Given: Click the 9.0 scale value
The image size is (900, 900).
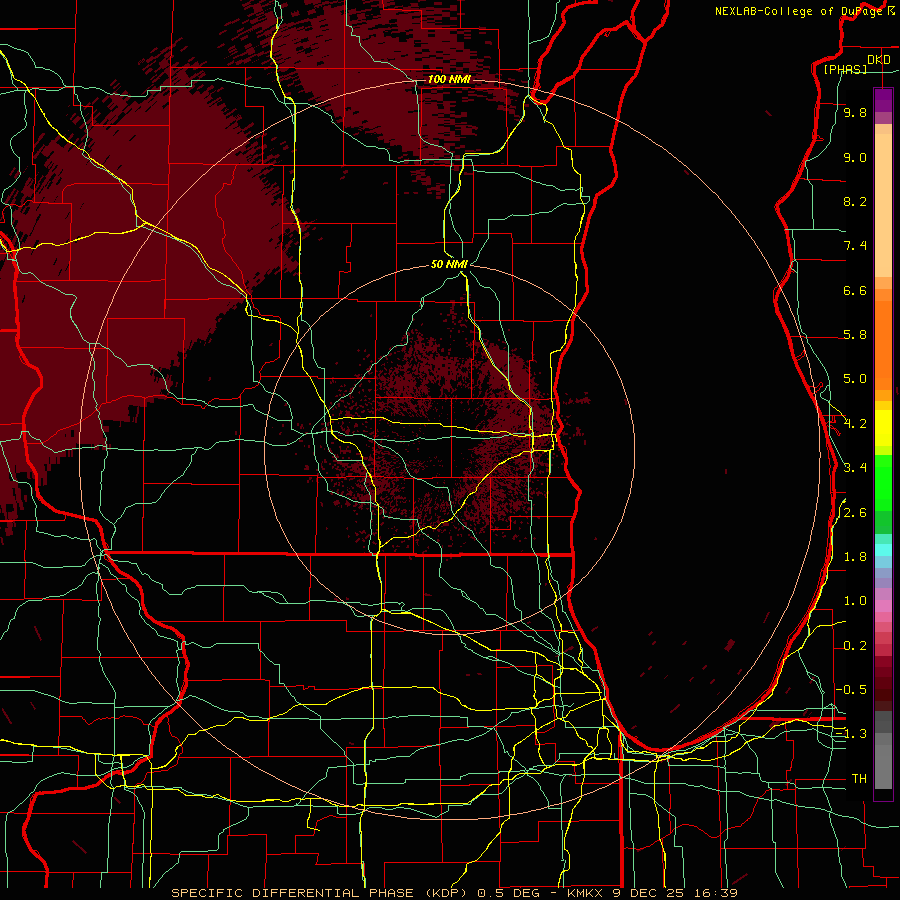Looking at the screenshot, I should coord(855,157).
